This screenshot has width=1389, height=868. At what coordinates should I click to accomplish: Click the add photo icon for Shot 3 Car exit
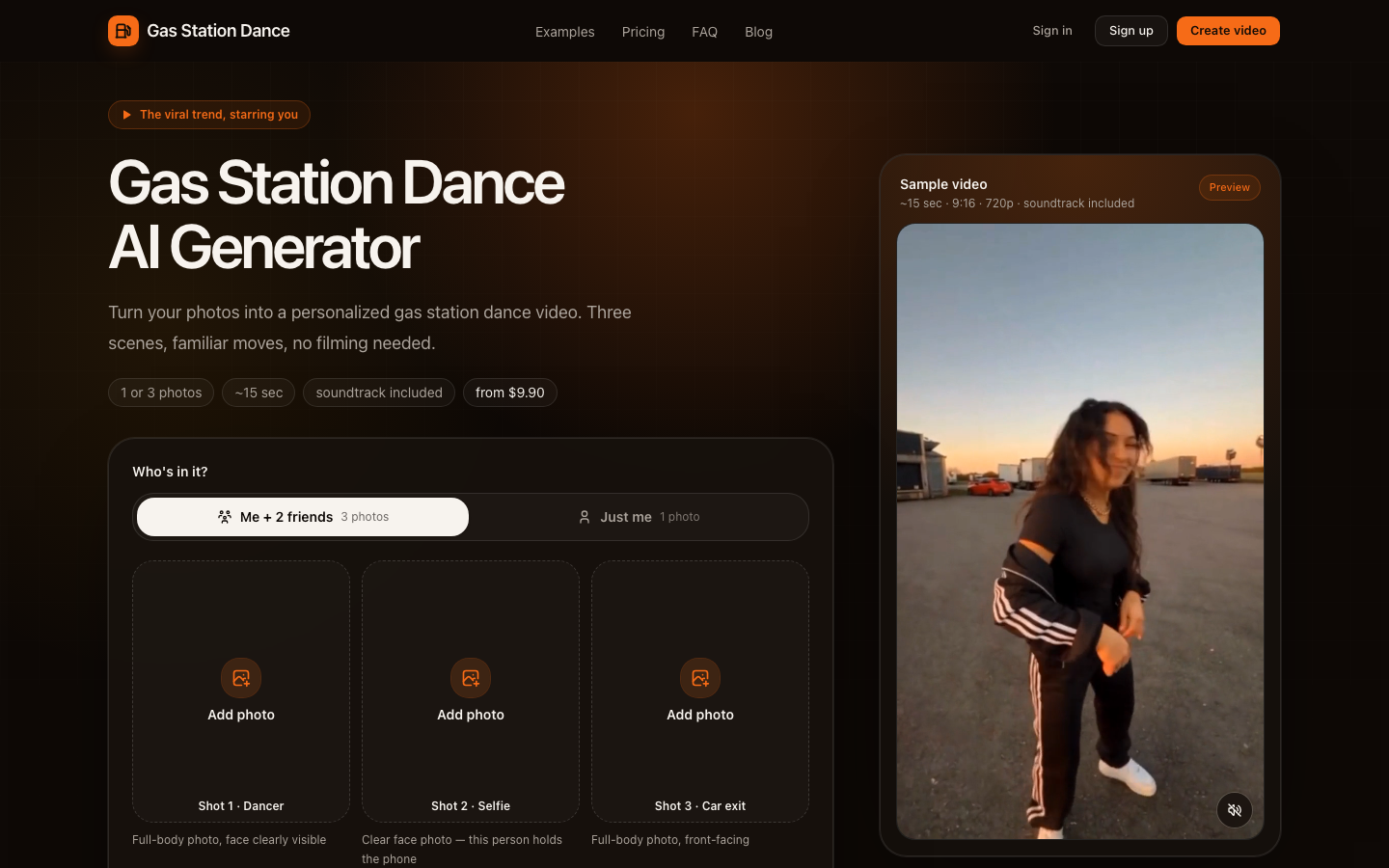pyautogui.click(x=700, y=678)
